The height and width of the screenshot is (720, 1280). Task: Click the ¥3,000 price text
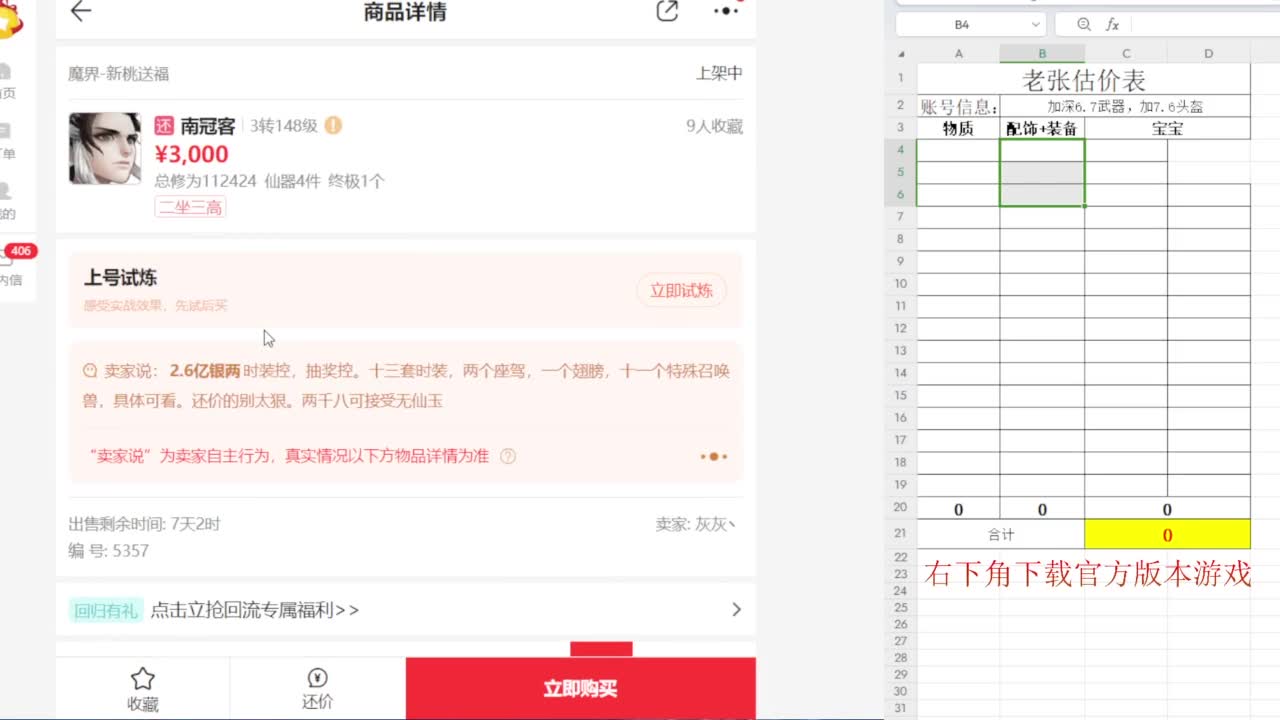pos(191,154)
